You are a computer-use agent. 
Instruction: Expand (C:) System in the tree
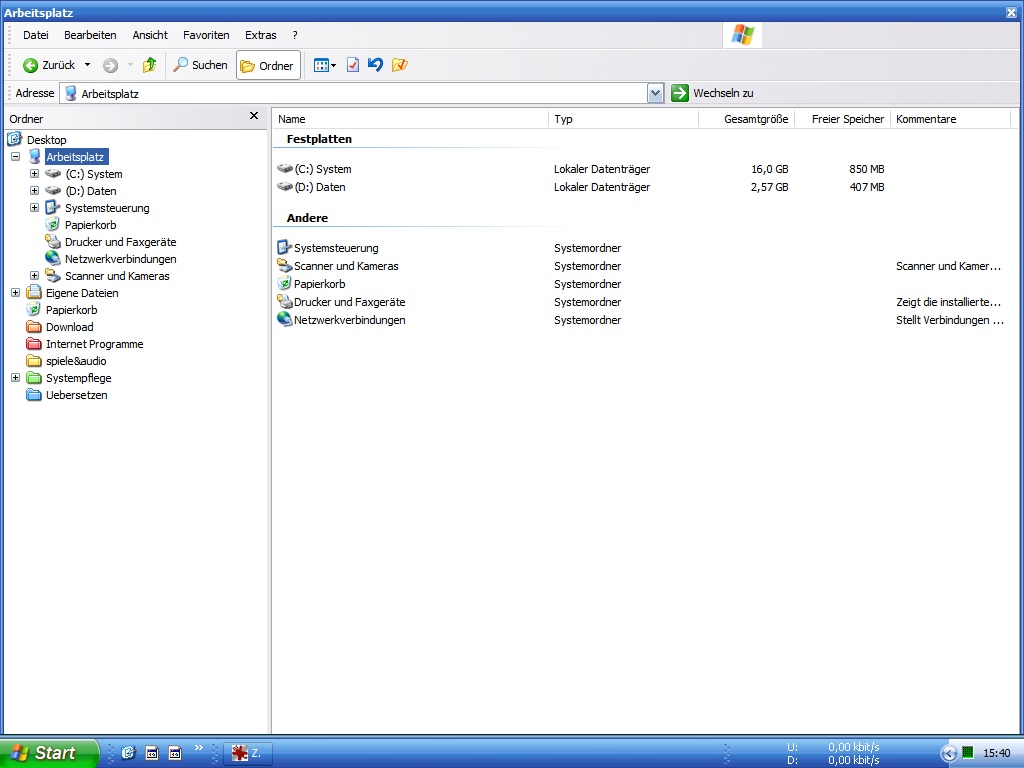point(35,174)
